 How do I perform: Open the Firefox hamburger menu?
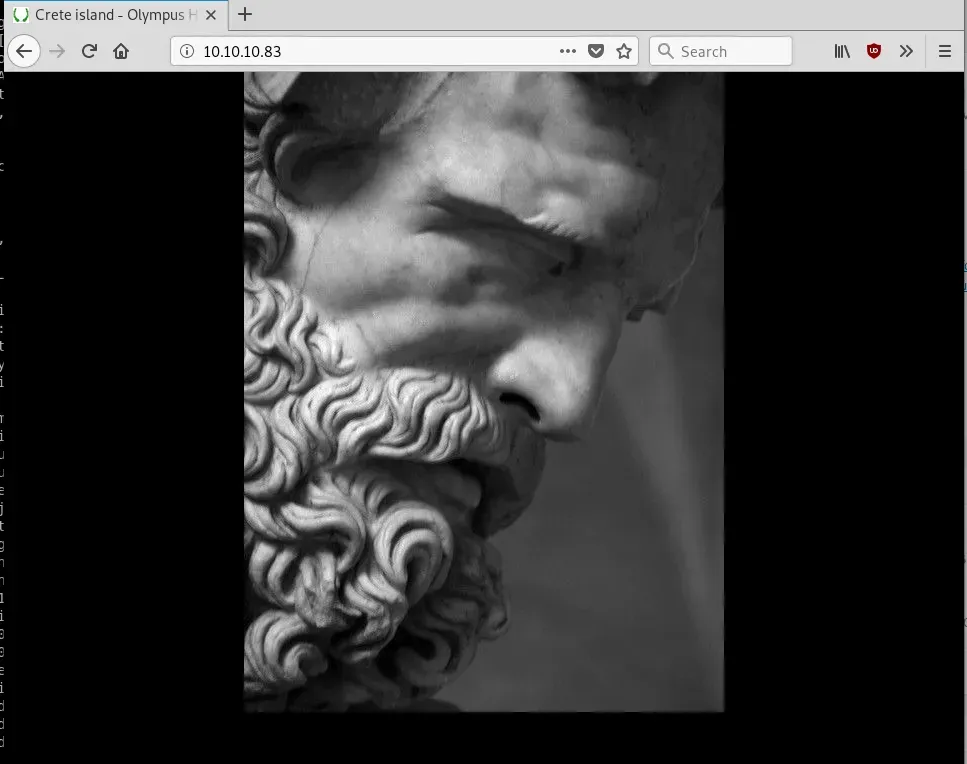[x=945, y=52]
